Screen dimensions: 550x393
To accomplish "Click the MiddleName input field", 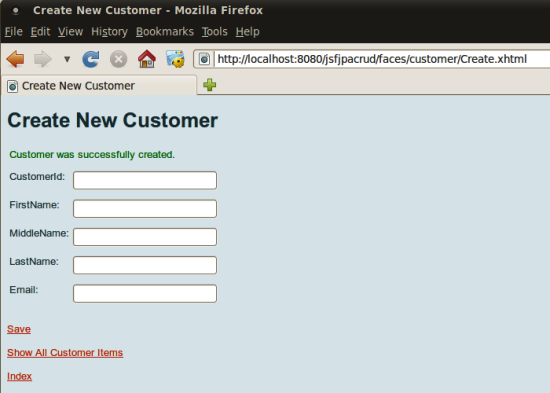I will (x=145, y=237).
